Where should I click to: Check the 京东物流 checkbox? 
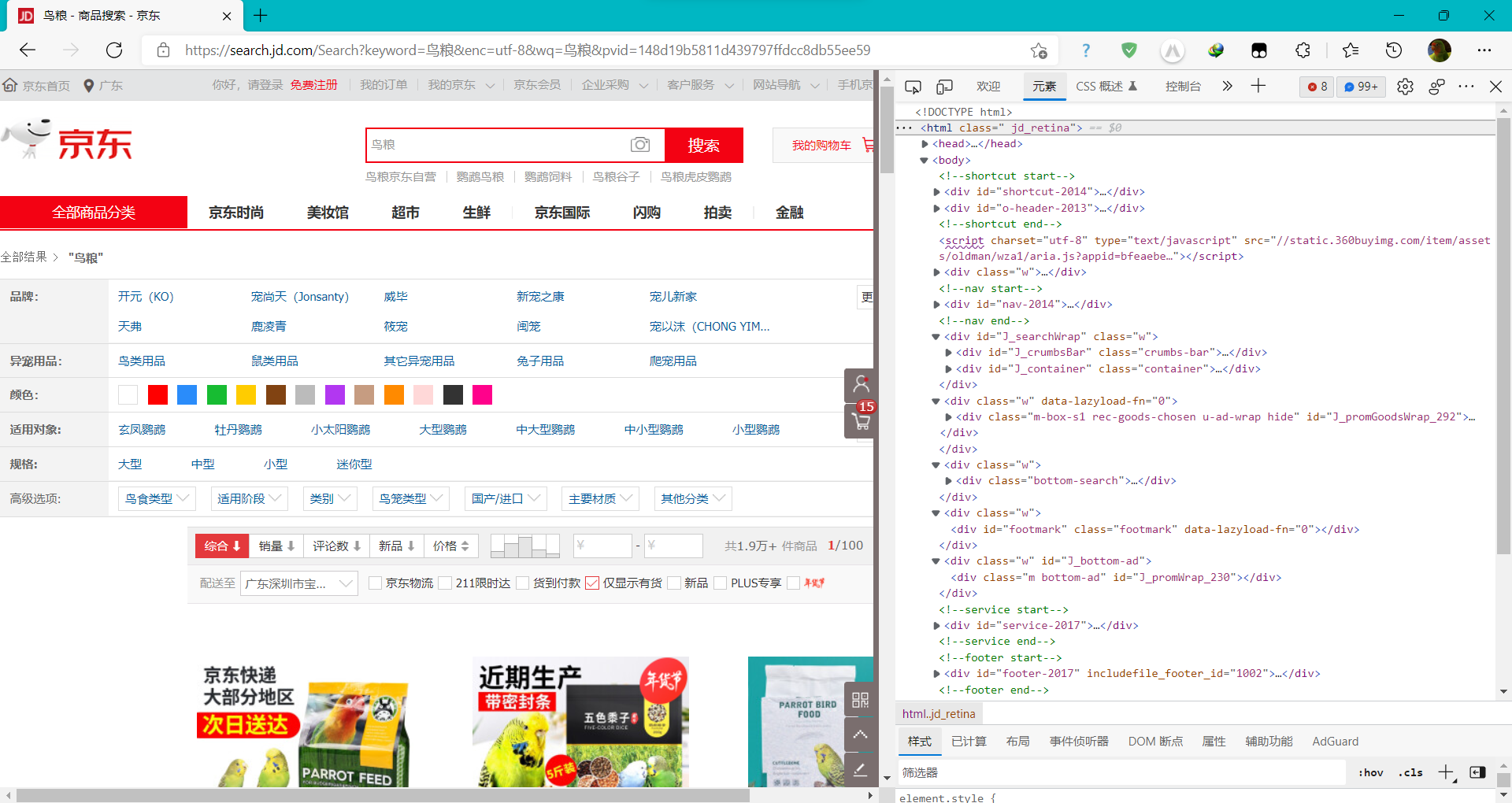(x=376, y=583)
